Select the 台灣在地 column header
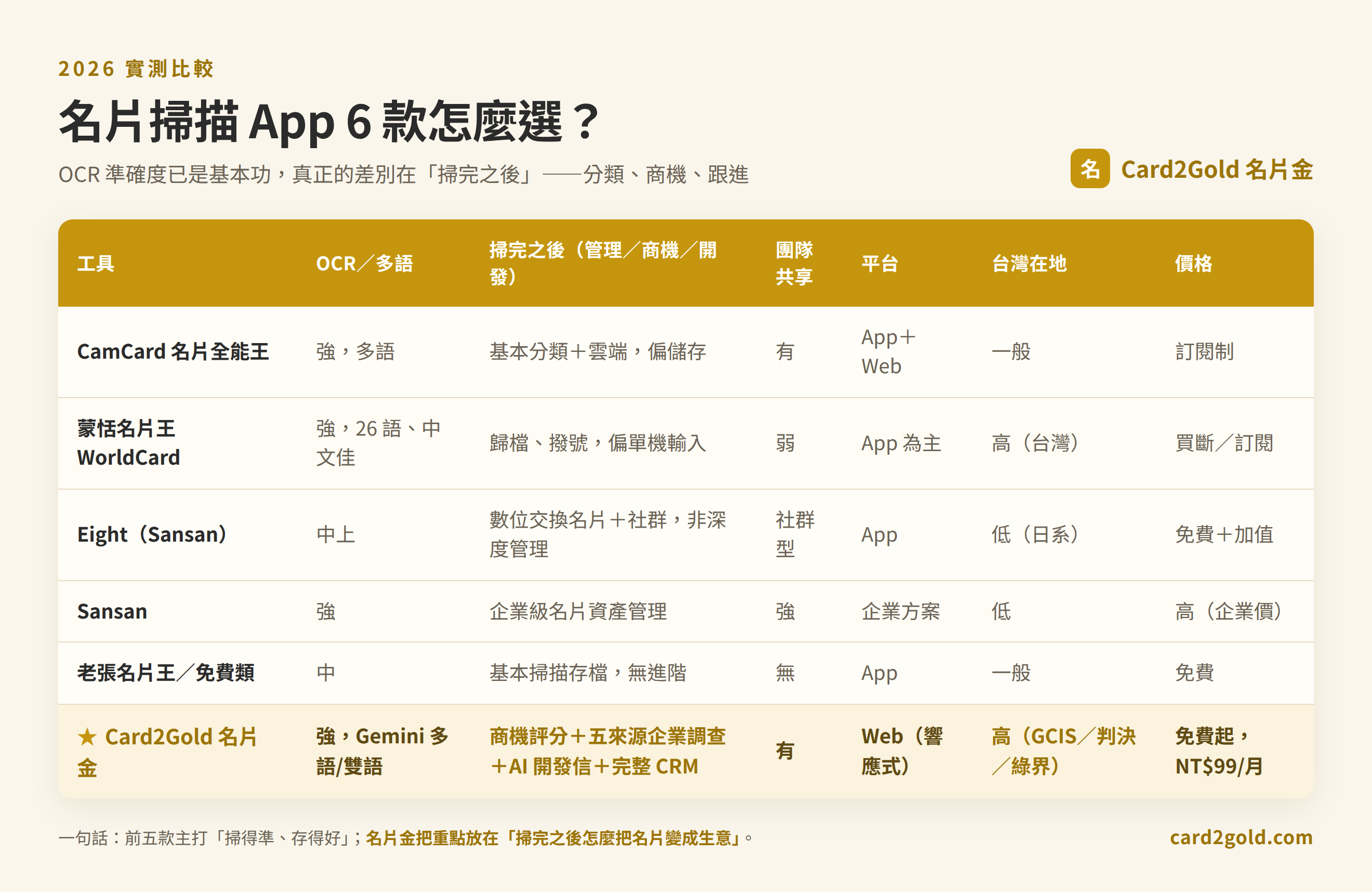Viewport: 1372px width, 892px height. pos(1029,264)
